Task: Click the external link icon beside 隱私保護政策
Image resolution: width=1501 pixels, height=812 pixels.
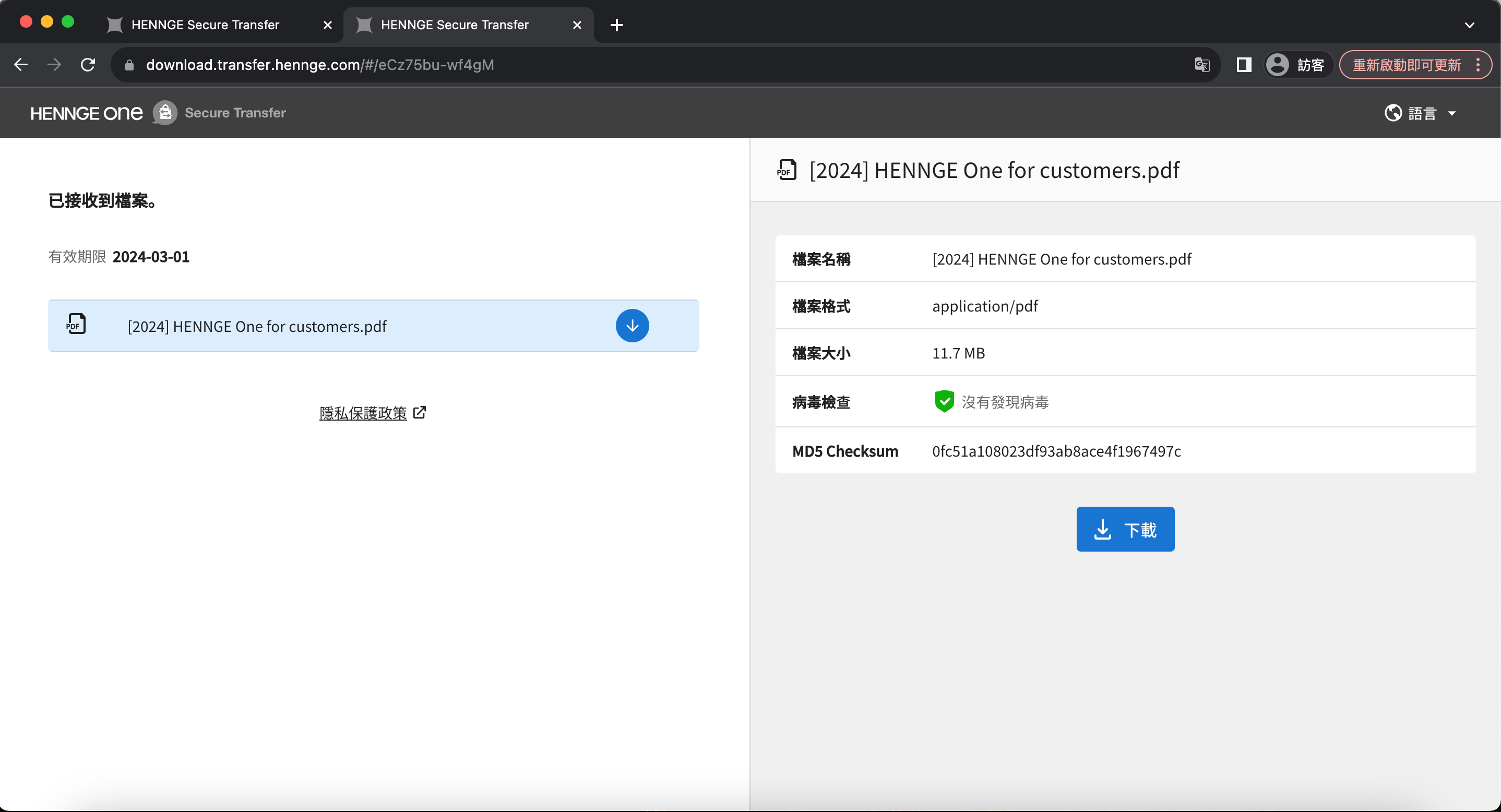Action: [x=420, y=412]
